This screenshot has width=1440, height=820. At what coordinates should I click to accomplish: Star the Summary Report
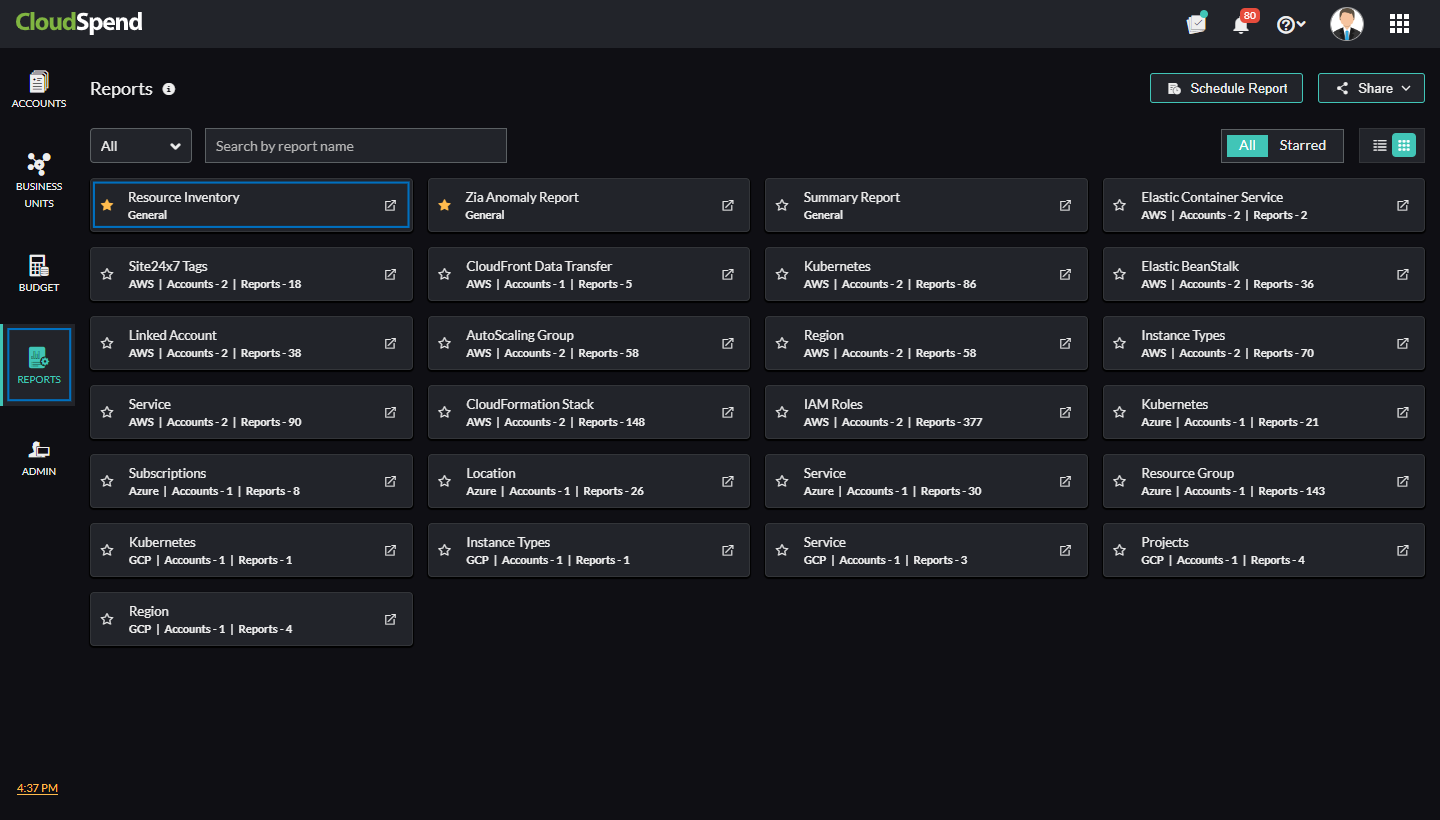point(782,205)
